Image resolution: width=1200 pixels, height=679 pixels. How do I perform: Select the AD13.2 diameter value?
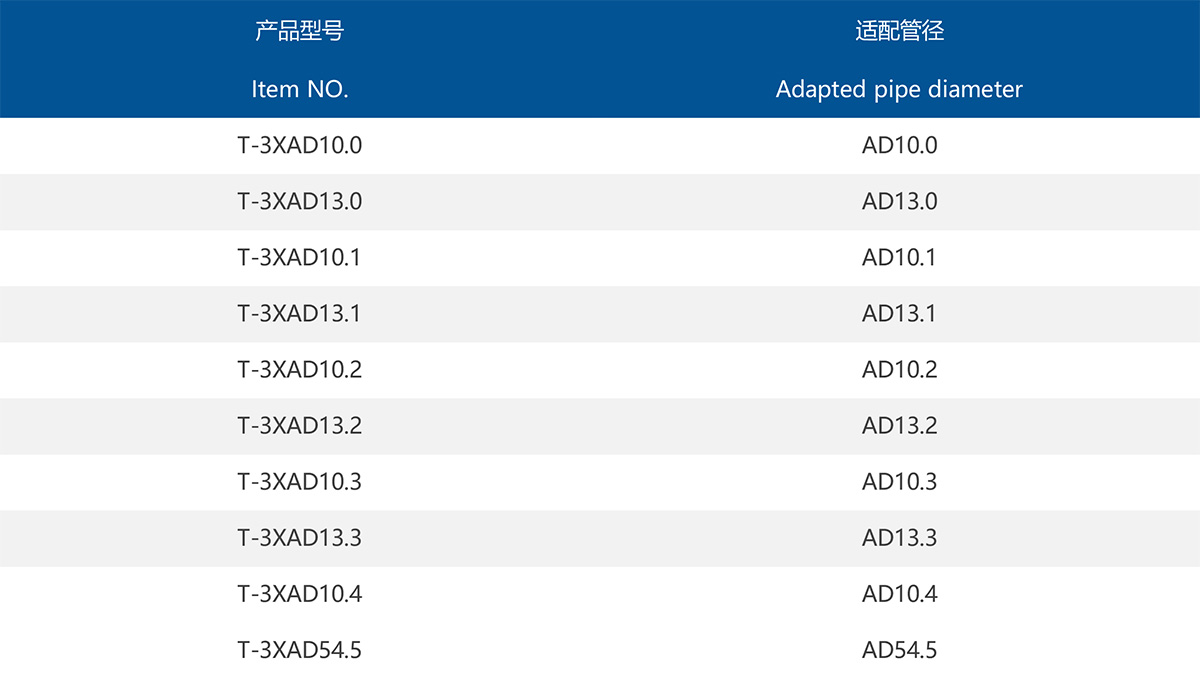tap(899, 425)
